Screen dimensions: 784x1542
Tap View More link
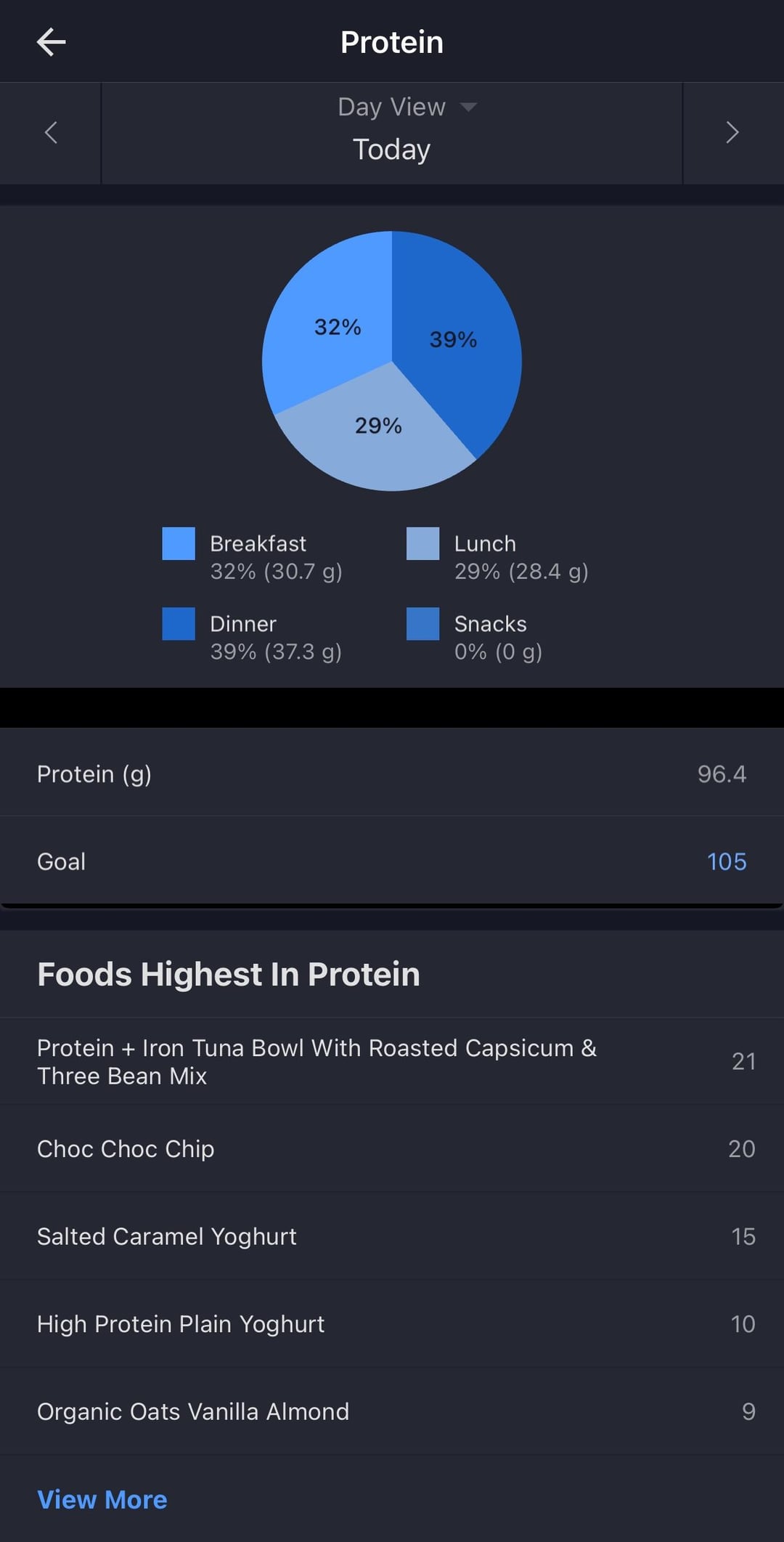click(x=102, y=1499)
